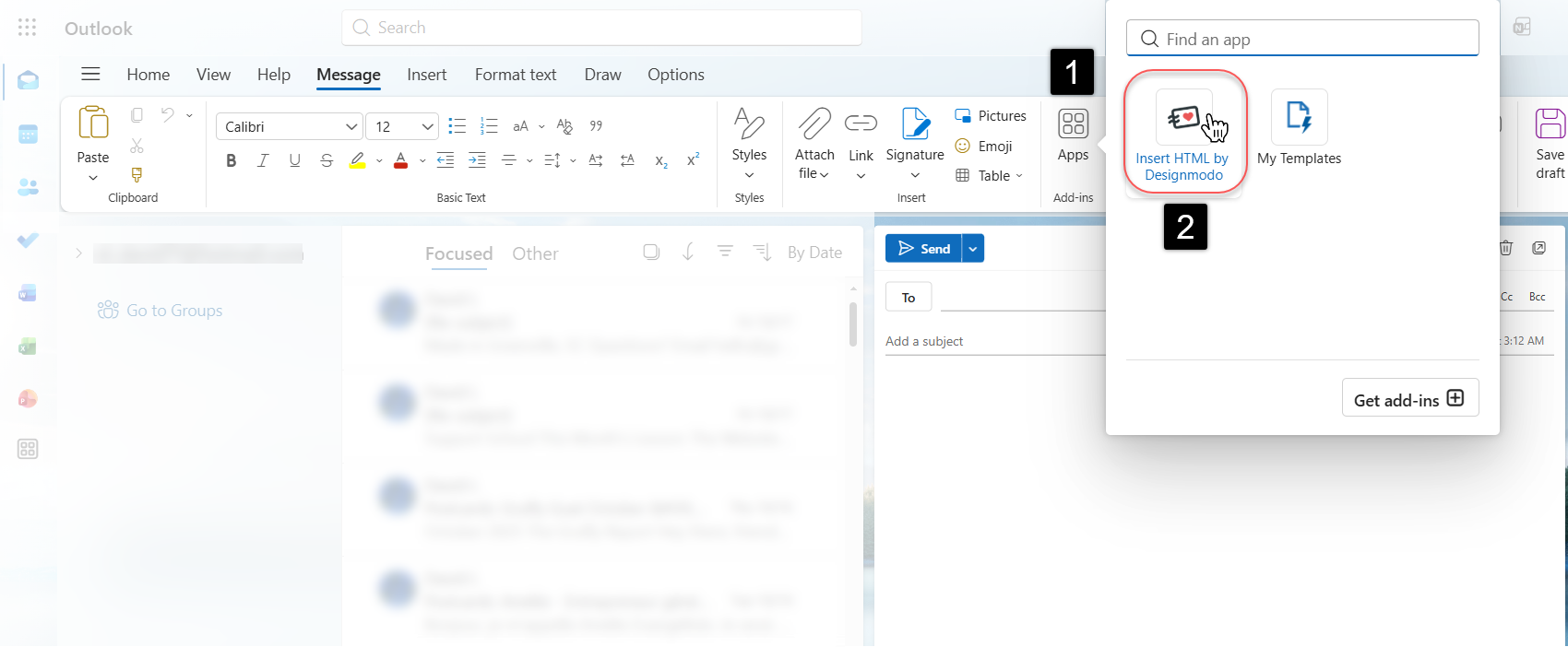Switch to the Other inbox tab
Screen dimensions: 1568x647
535,253
